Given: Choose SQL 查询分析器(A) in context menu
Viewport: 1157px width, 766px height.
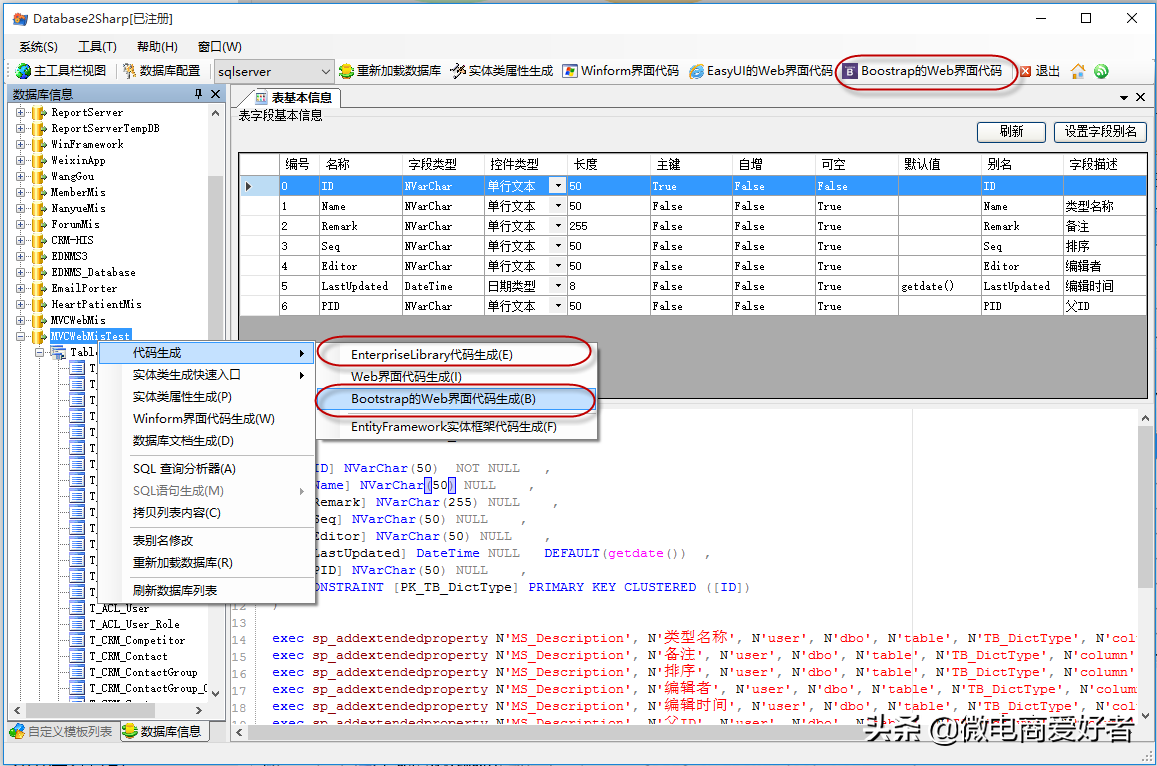Looking at the screenshot, I should click(207, 469).
